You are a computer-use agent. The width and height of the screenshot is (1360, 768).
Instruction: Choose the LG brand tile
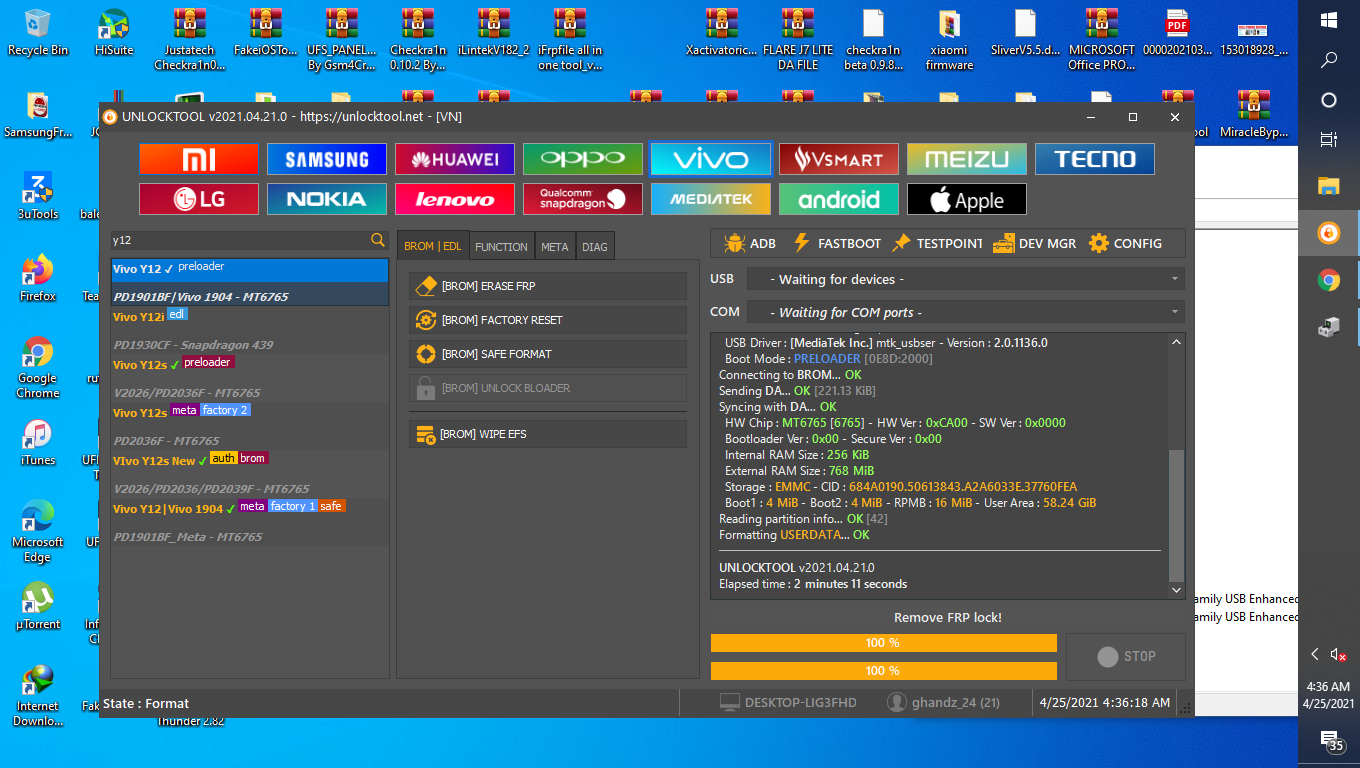click(198, 199)
